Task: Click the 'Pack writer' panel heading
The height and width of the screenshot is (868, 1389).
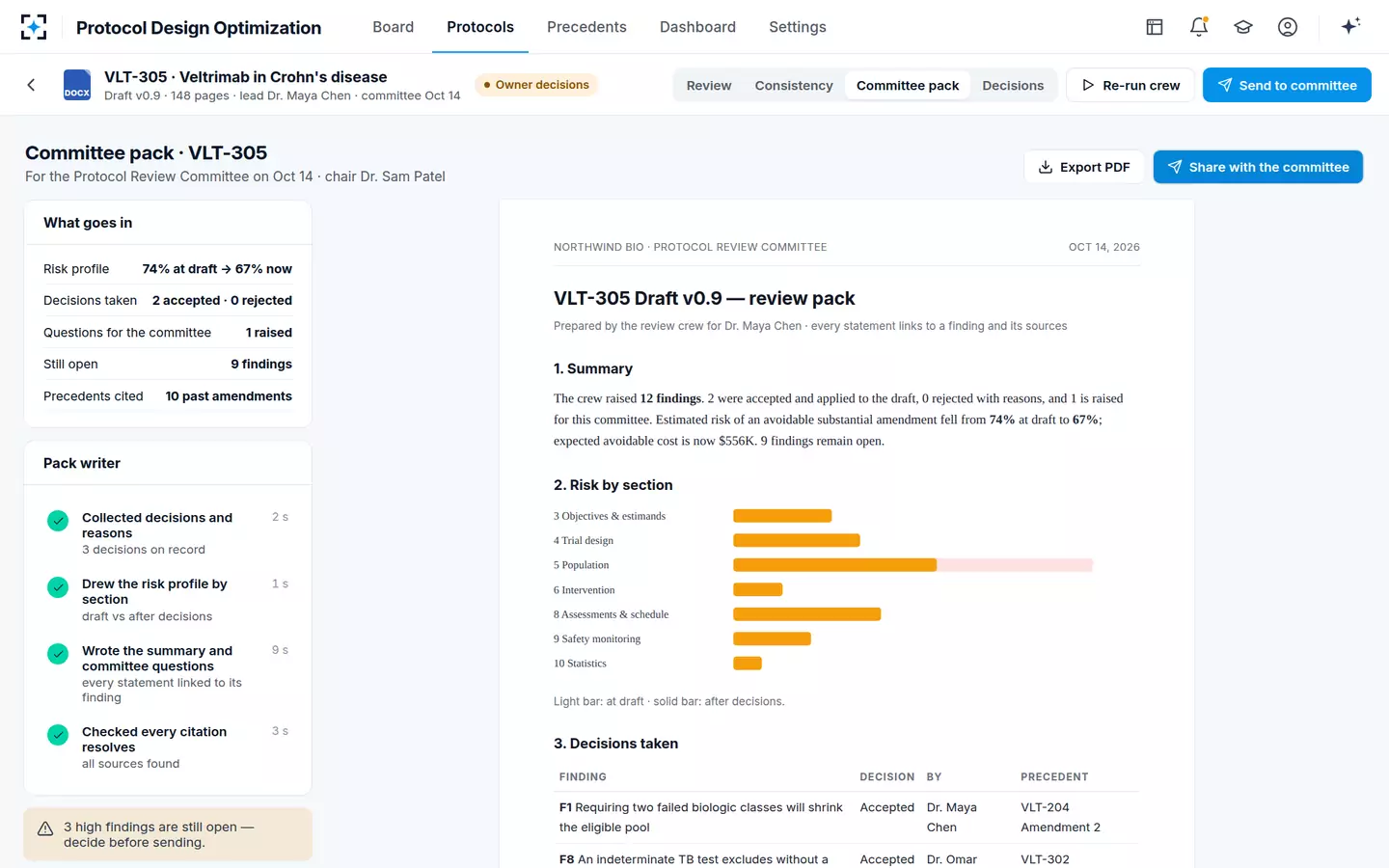Action: tap(82, 463)
